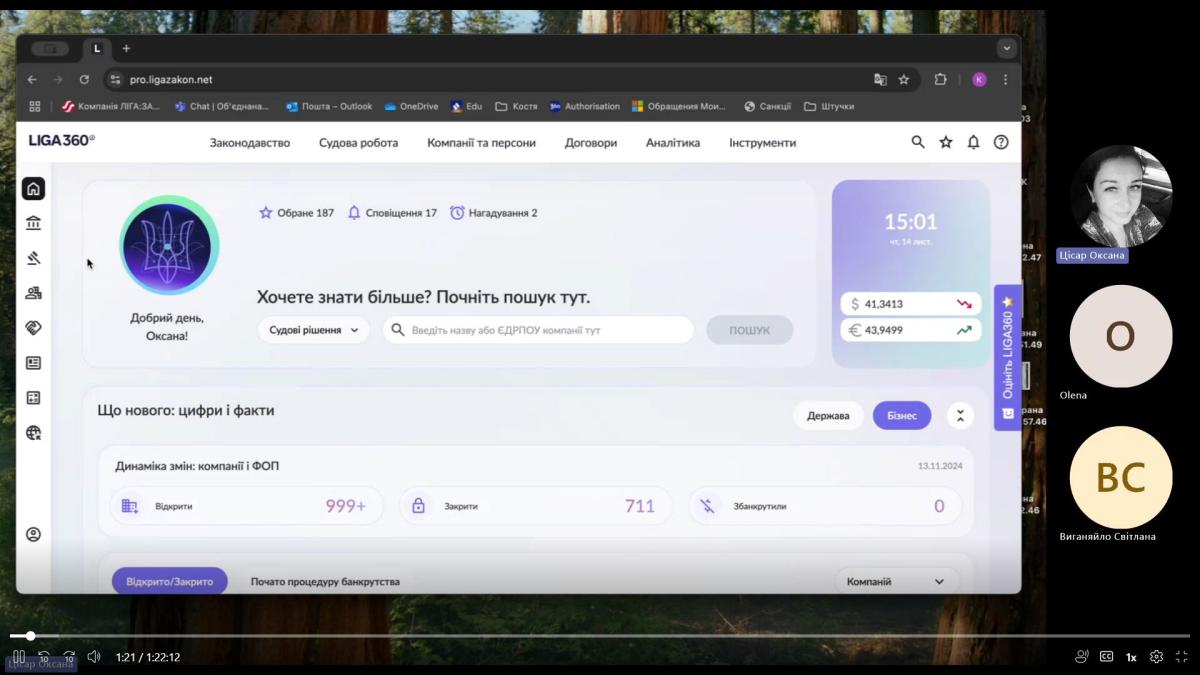Open Chrome extensions puzzle icon
This screenshot has width=1200, height=675.
(x=941, y=79)
